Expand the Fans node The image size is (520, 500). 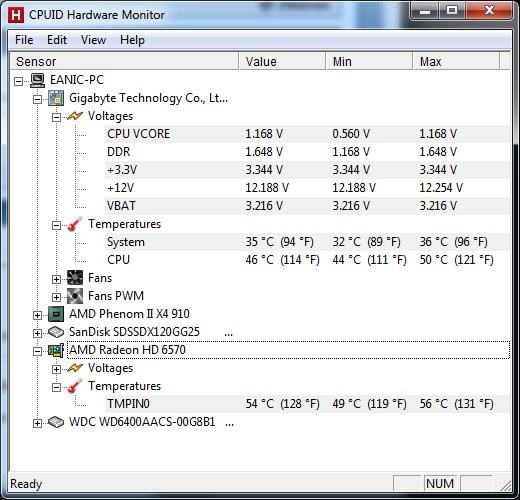[56, 279]
